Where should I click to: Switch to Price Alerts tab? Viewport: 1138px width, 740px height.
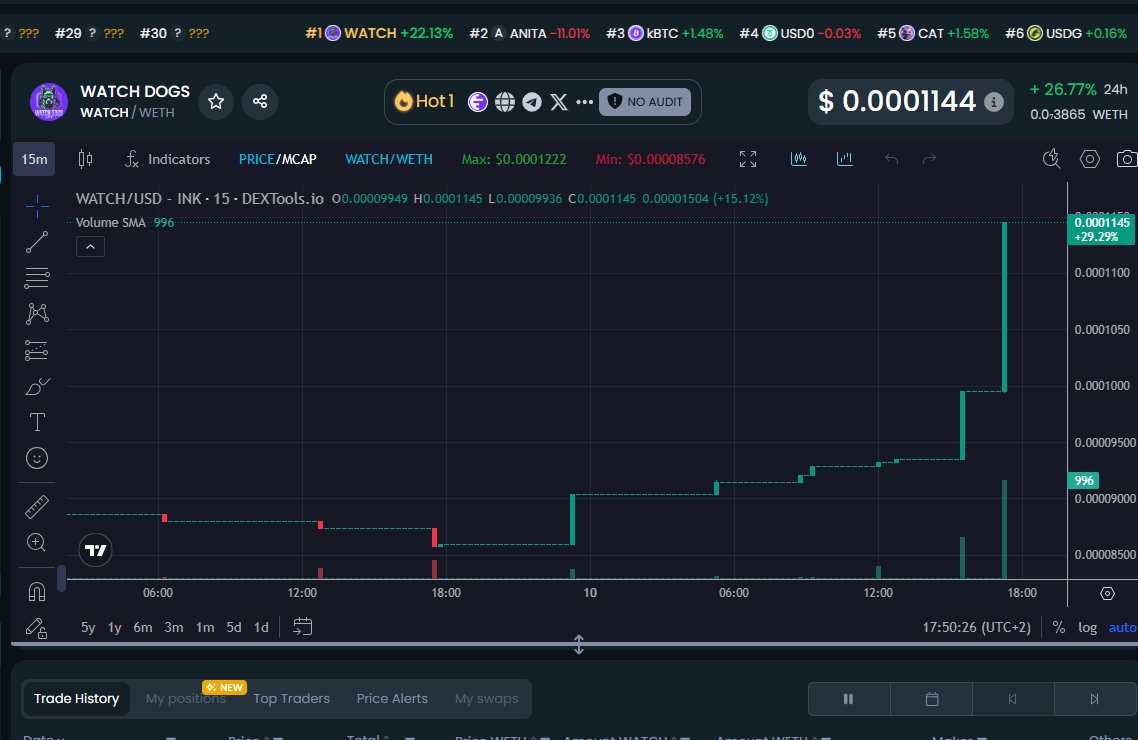point(392,699)
